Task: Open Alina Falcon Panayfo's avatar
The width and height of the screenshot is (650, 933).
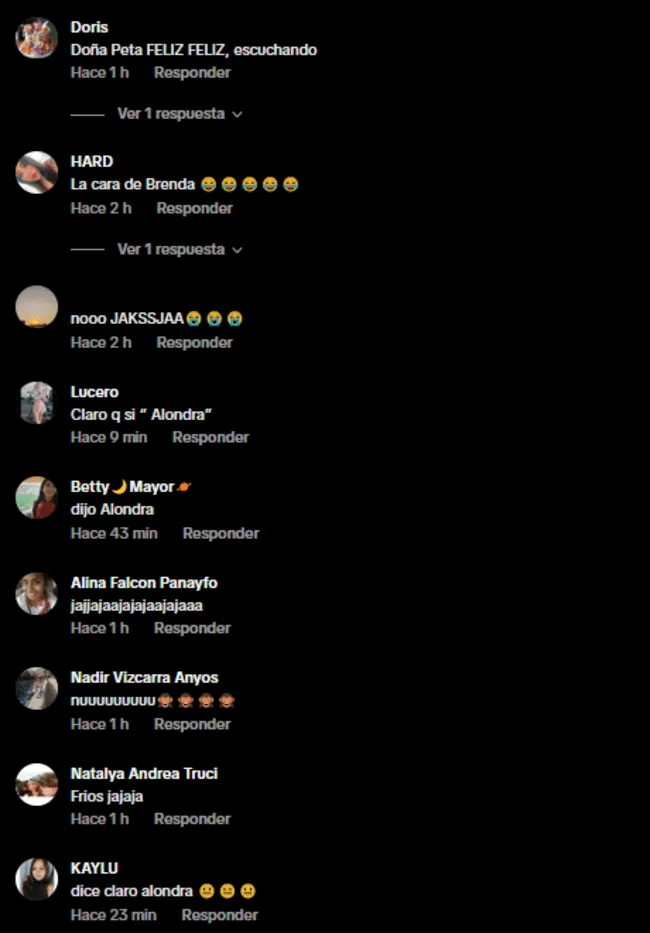Action: (x=36, y=594)
